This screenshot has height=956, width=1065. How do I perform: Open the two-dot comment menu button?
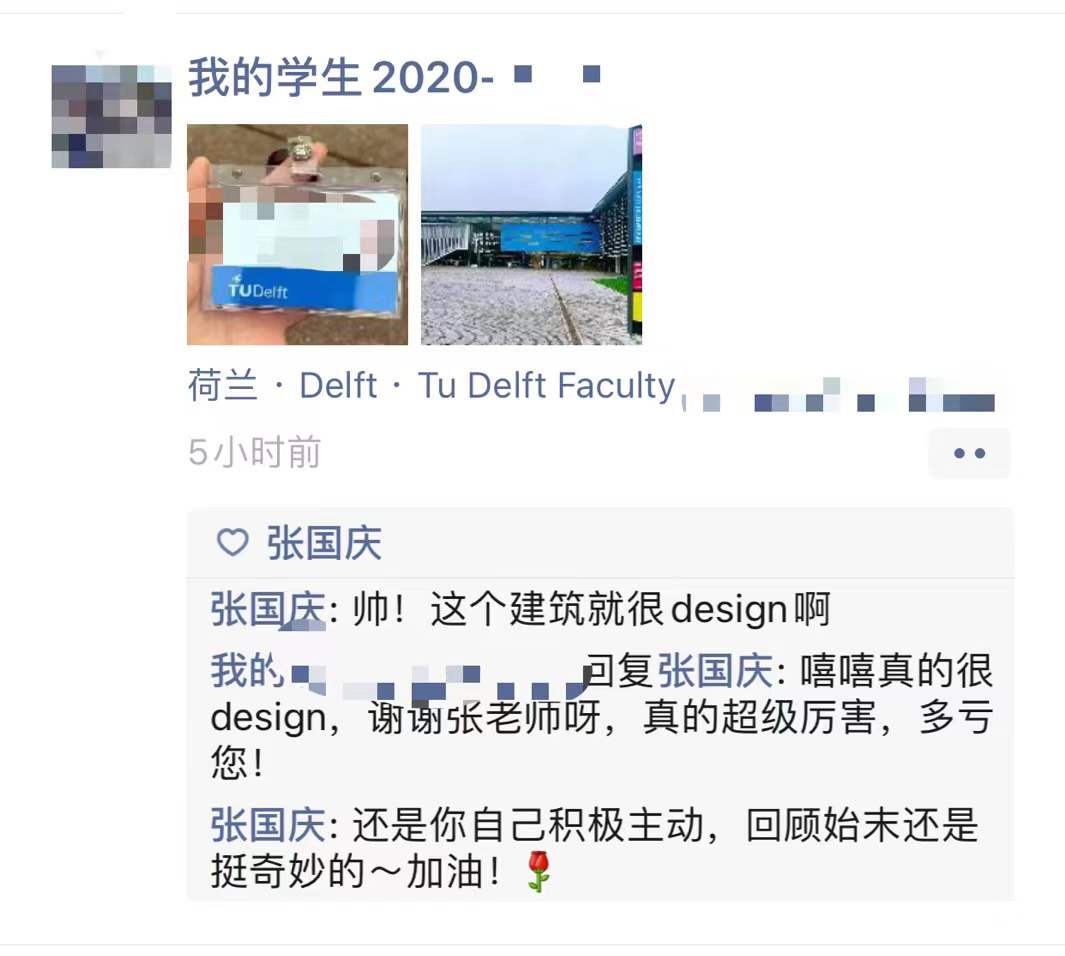tap(969, 453)
